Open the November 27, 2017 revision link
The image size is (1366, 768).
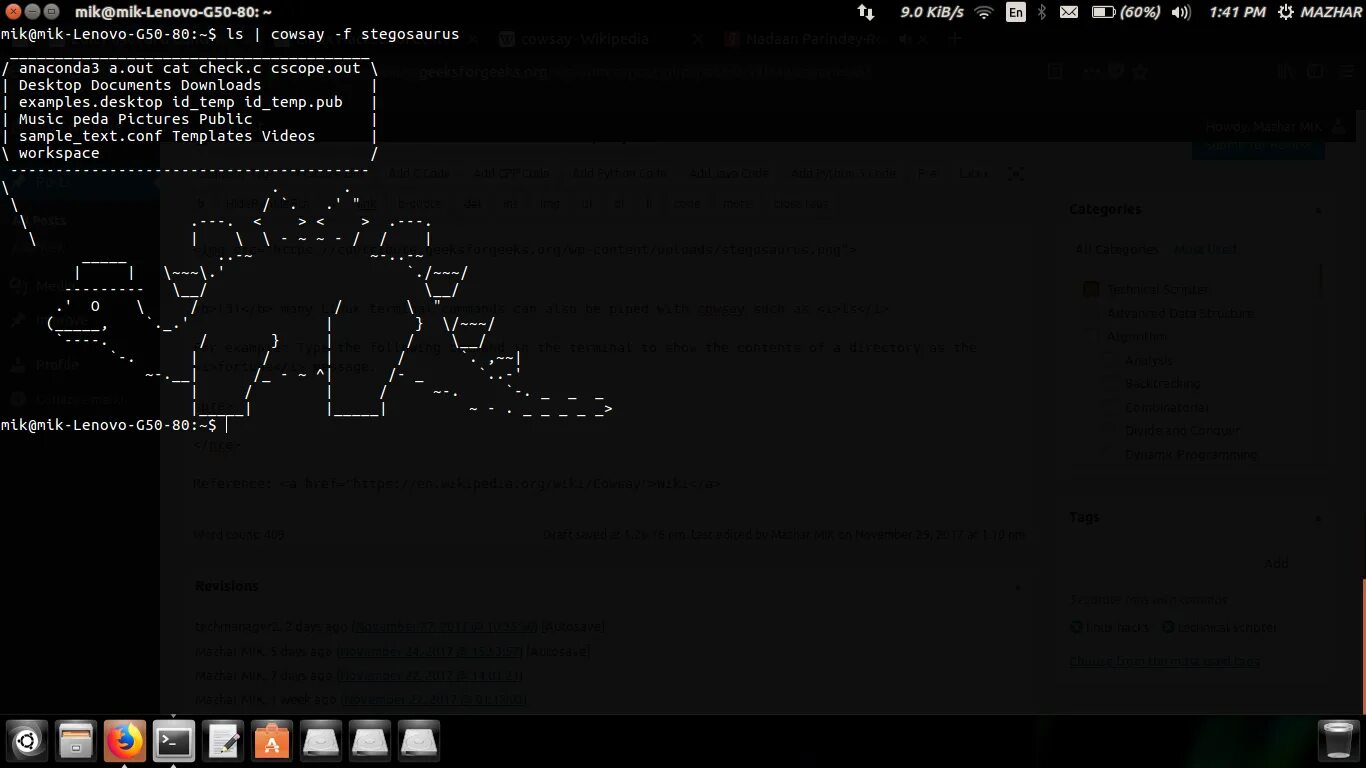446,627
